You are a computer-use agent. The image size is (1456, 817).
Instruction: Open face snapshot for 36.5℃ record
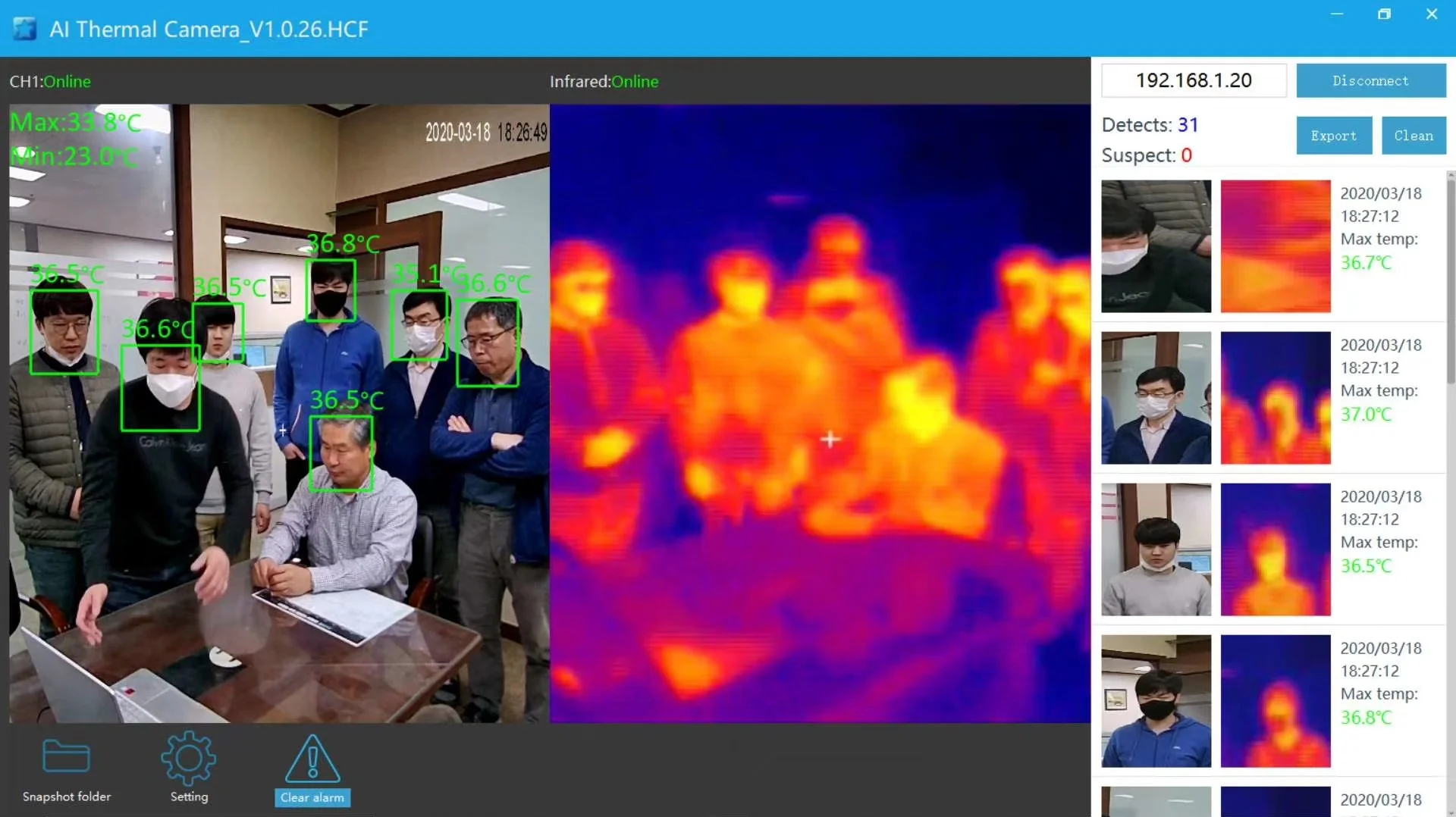(x=1156, y=549)
